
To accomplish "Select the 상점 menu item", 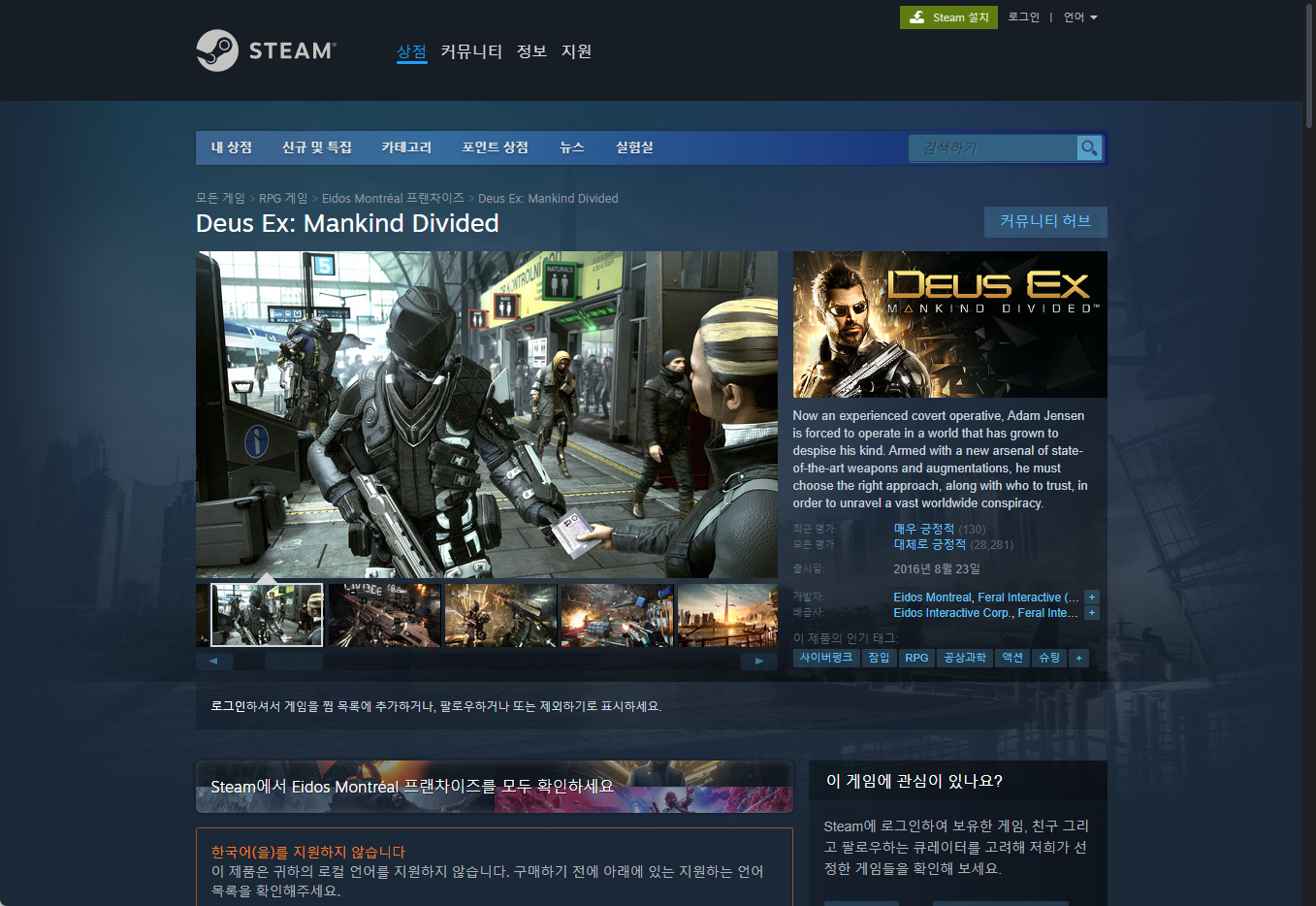I will click(411, 51).
